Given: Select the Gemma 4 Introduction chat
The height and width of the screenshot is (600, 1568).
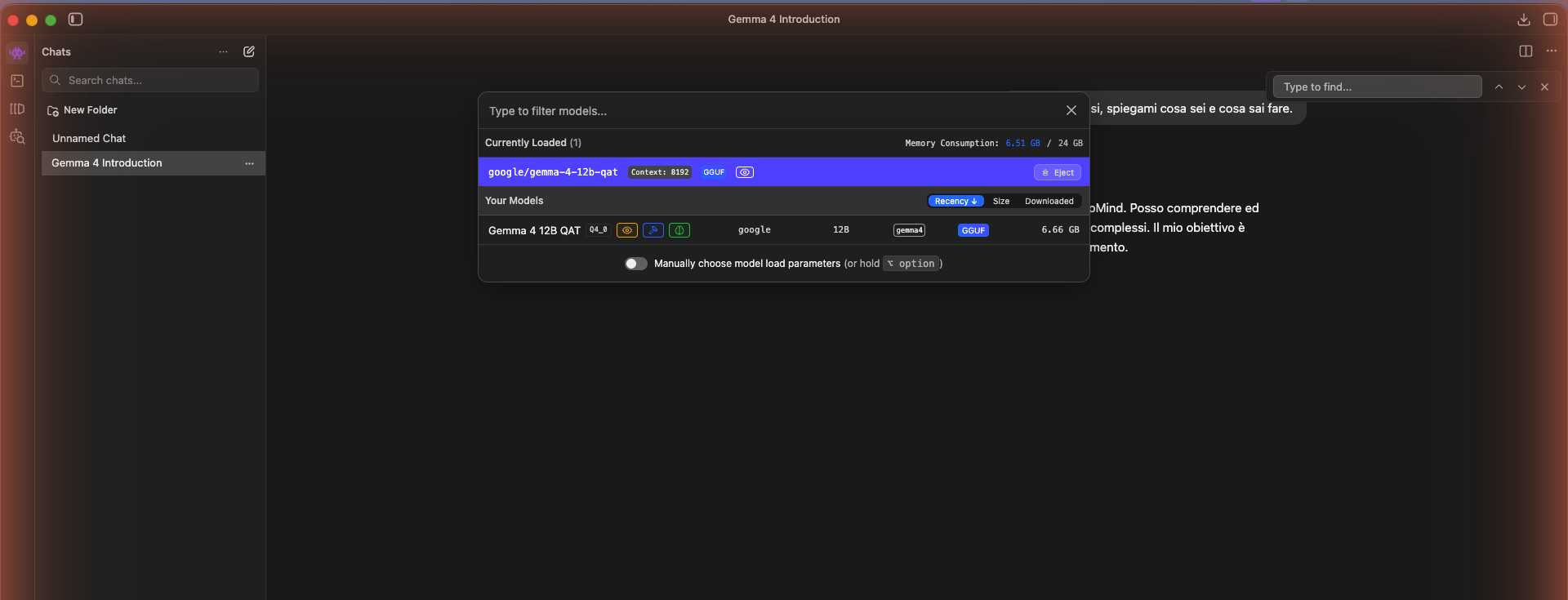Looking at the screenshot, I should click(154, 163).
